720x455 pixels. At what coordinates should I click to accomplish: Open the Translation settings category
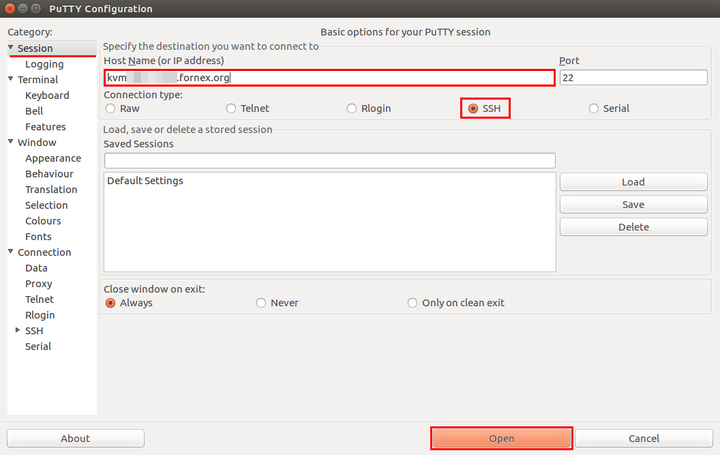pos(51,190)
